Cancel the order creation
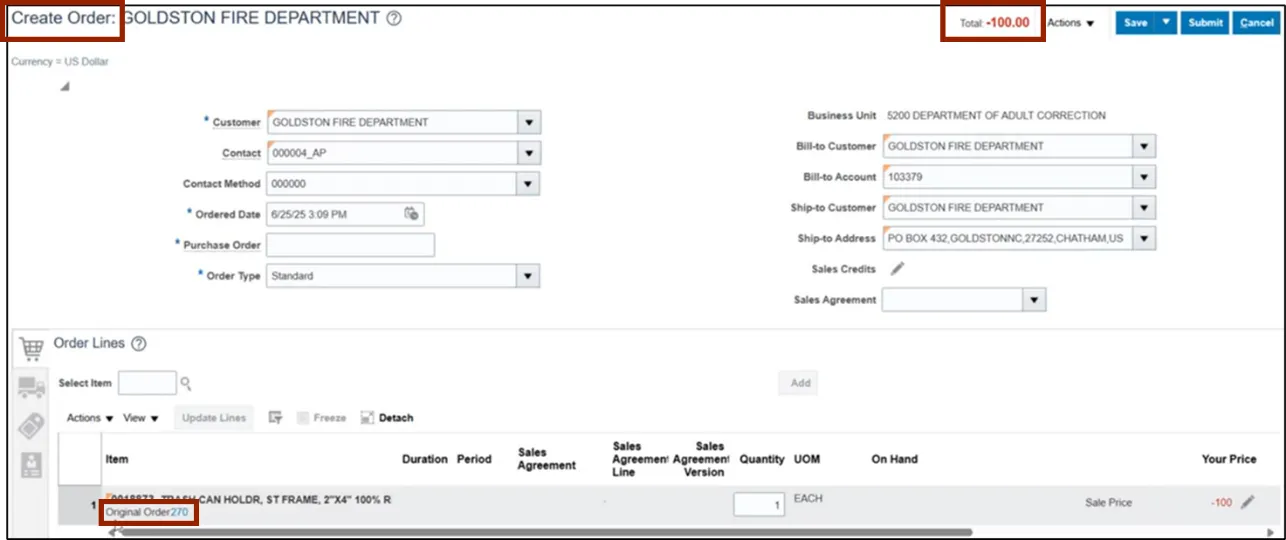 (x=1255, y=23)
